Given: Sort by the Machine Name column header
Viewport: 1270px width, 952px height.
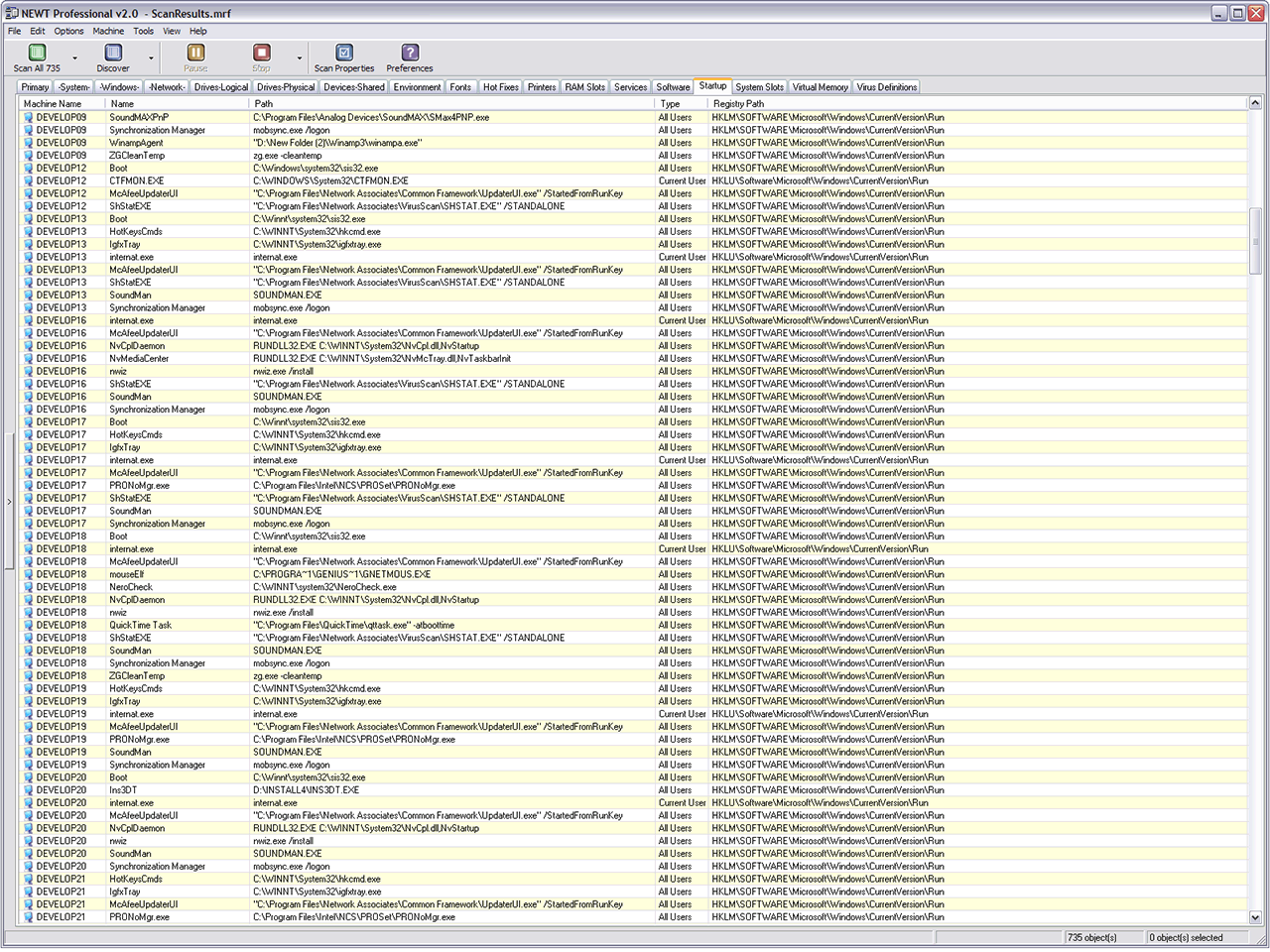Looking at the screenshot, I should pos(53,103).
